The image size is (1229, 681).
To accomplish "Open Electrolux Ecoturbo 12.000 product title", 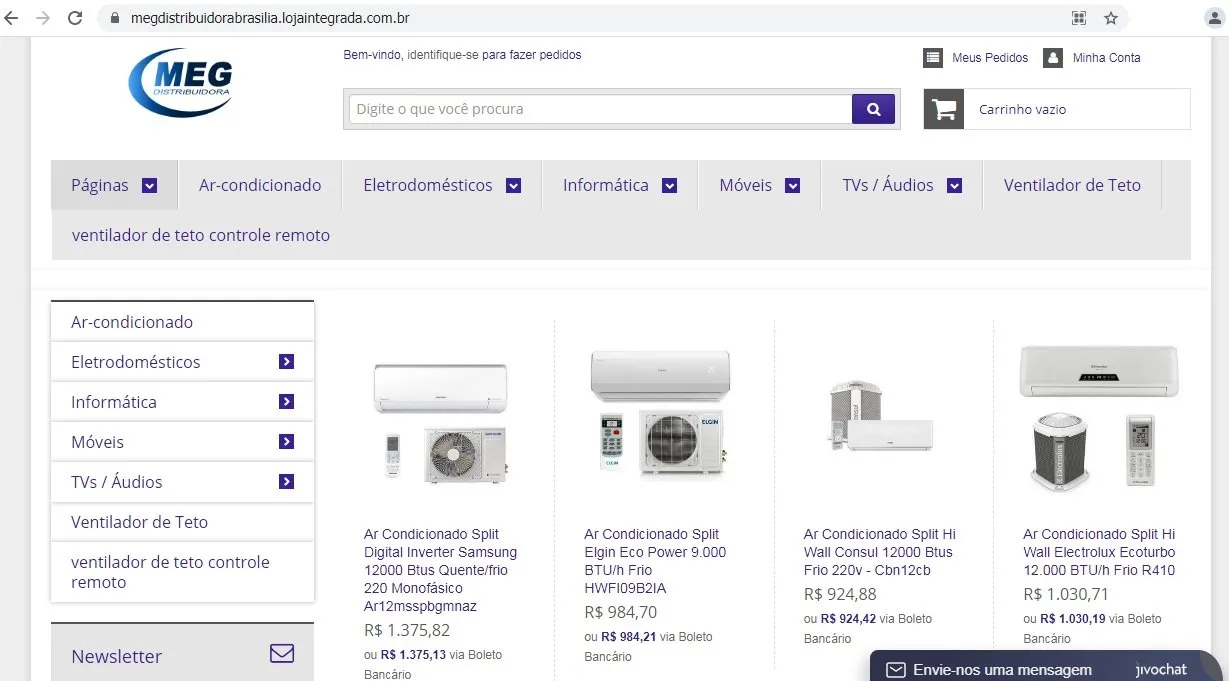I will point(1100,552).
